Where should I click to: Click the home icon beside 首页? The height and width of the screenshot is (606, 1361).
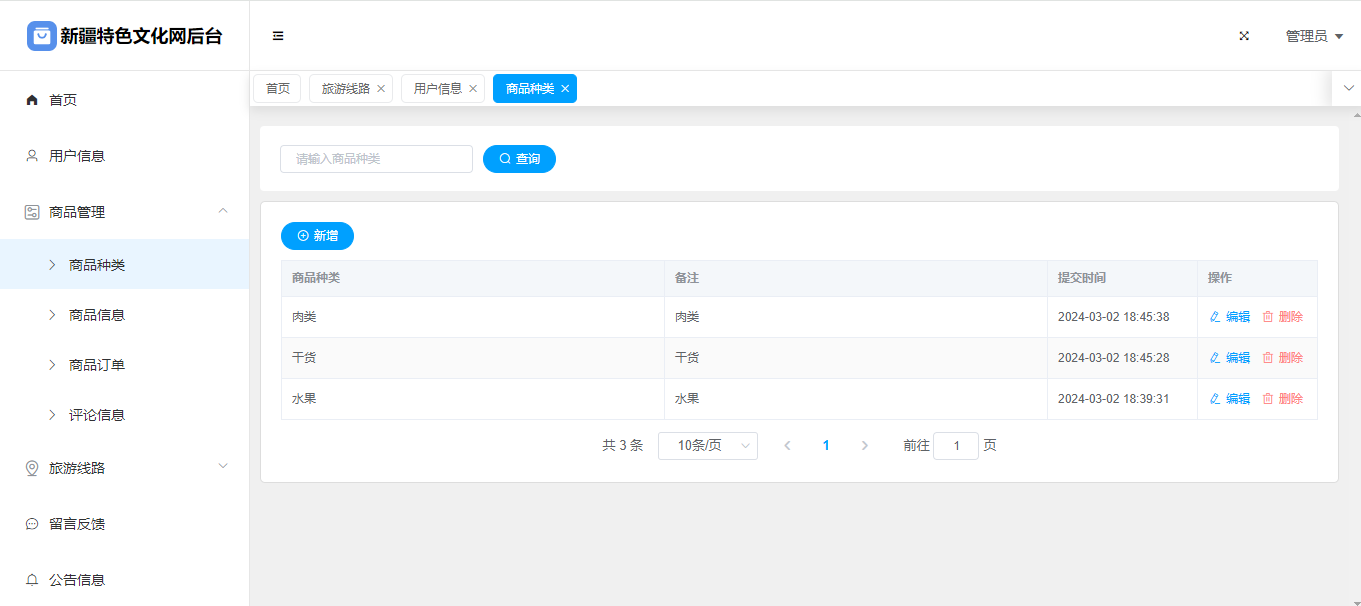pyautogui.click(x=32, y=100)
